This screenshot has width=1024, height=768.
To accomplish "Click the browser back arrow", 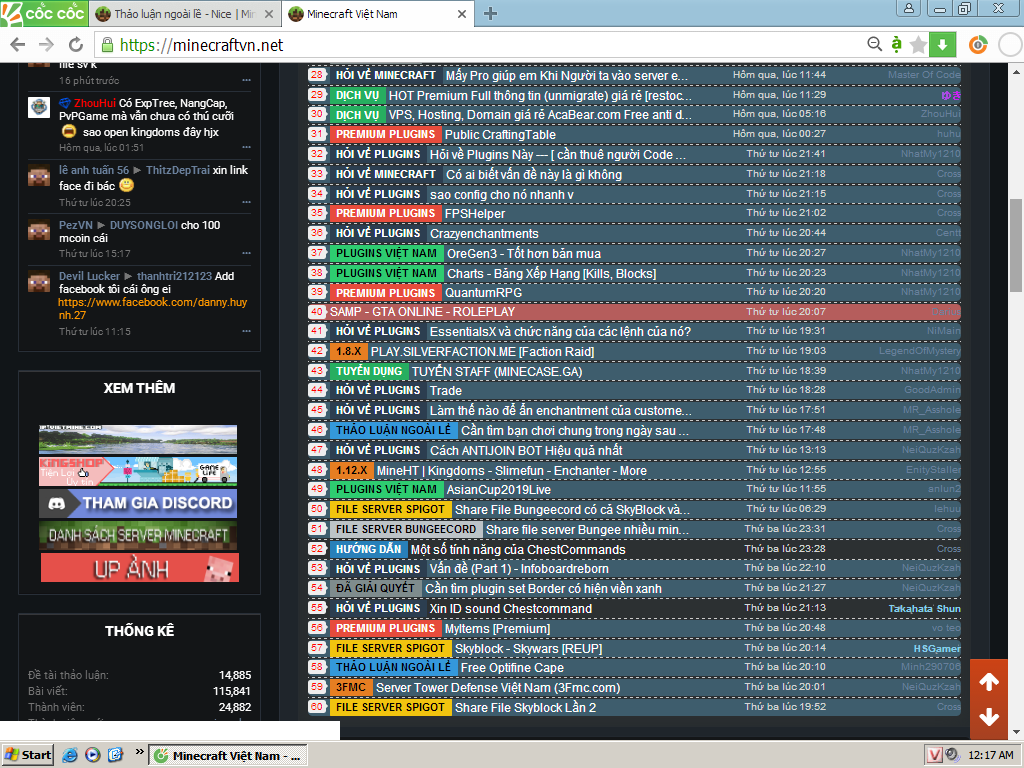I will point(18,45).
